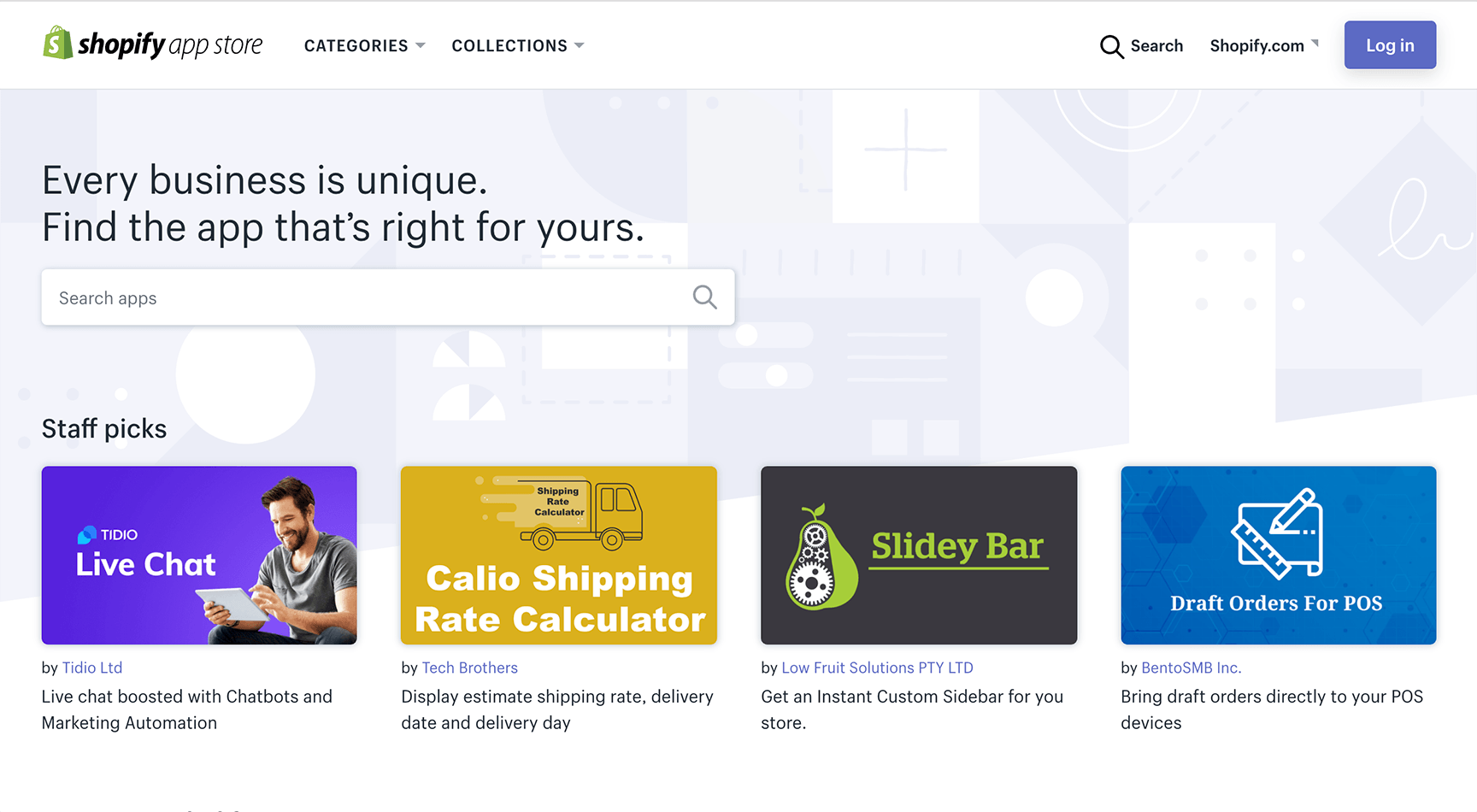Open the Tidio Ltd developer link
1477x812 pixels.
pyautogui.click(x=92, y=668)
